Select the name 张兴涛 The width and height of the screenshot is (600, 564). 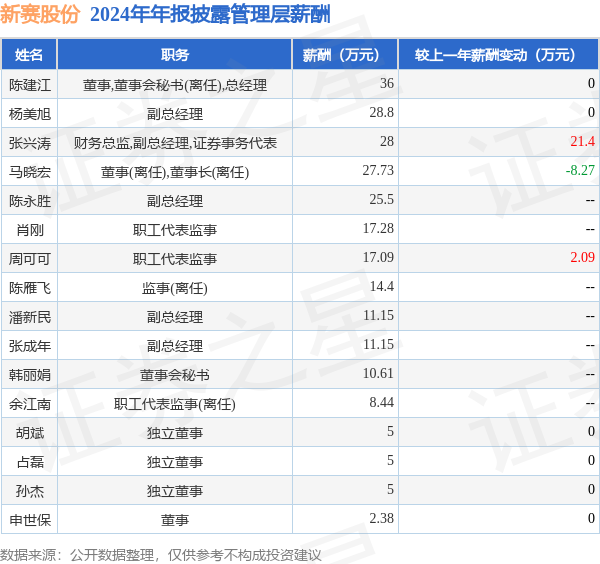(x=30, y=143)
